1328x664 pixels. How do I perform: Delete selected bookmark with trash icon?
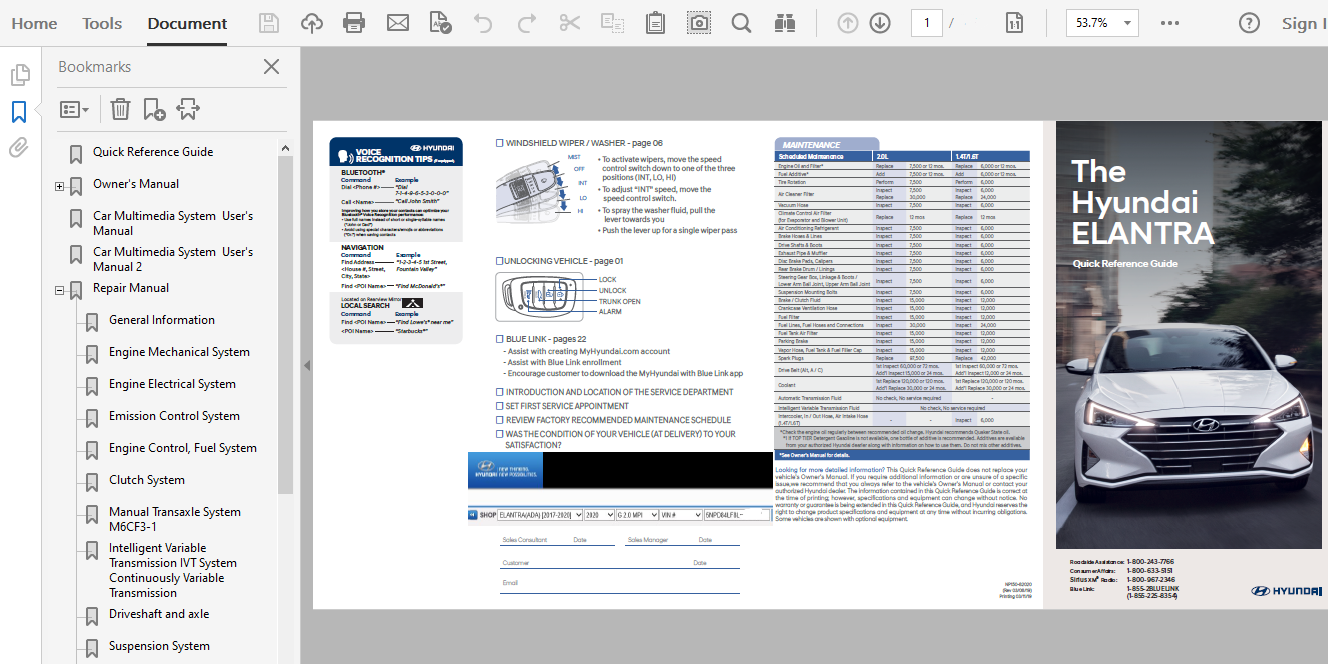(120, 109)
